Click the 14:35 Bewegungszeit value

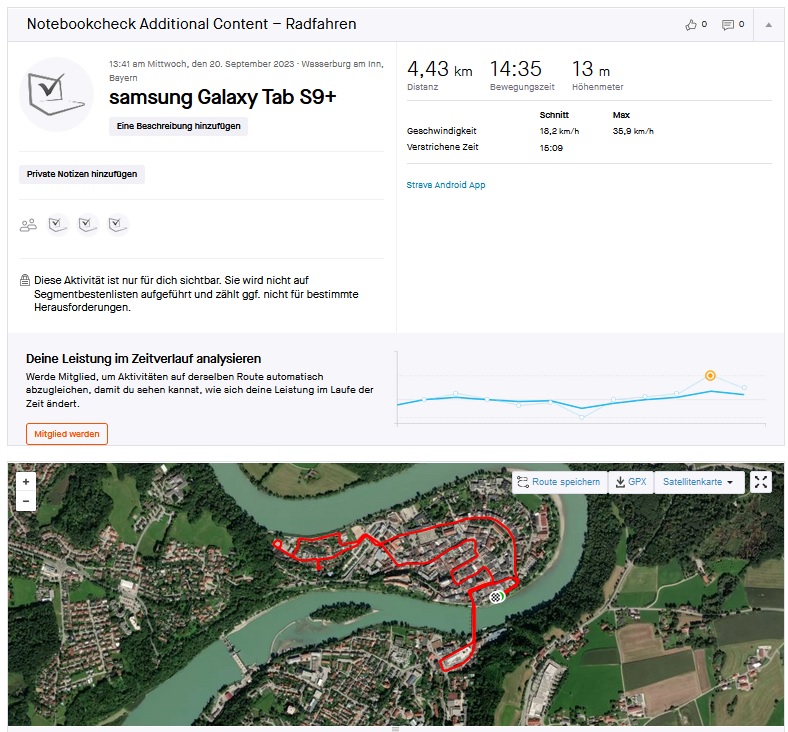516,69
